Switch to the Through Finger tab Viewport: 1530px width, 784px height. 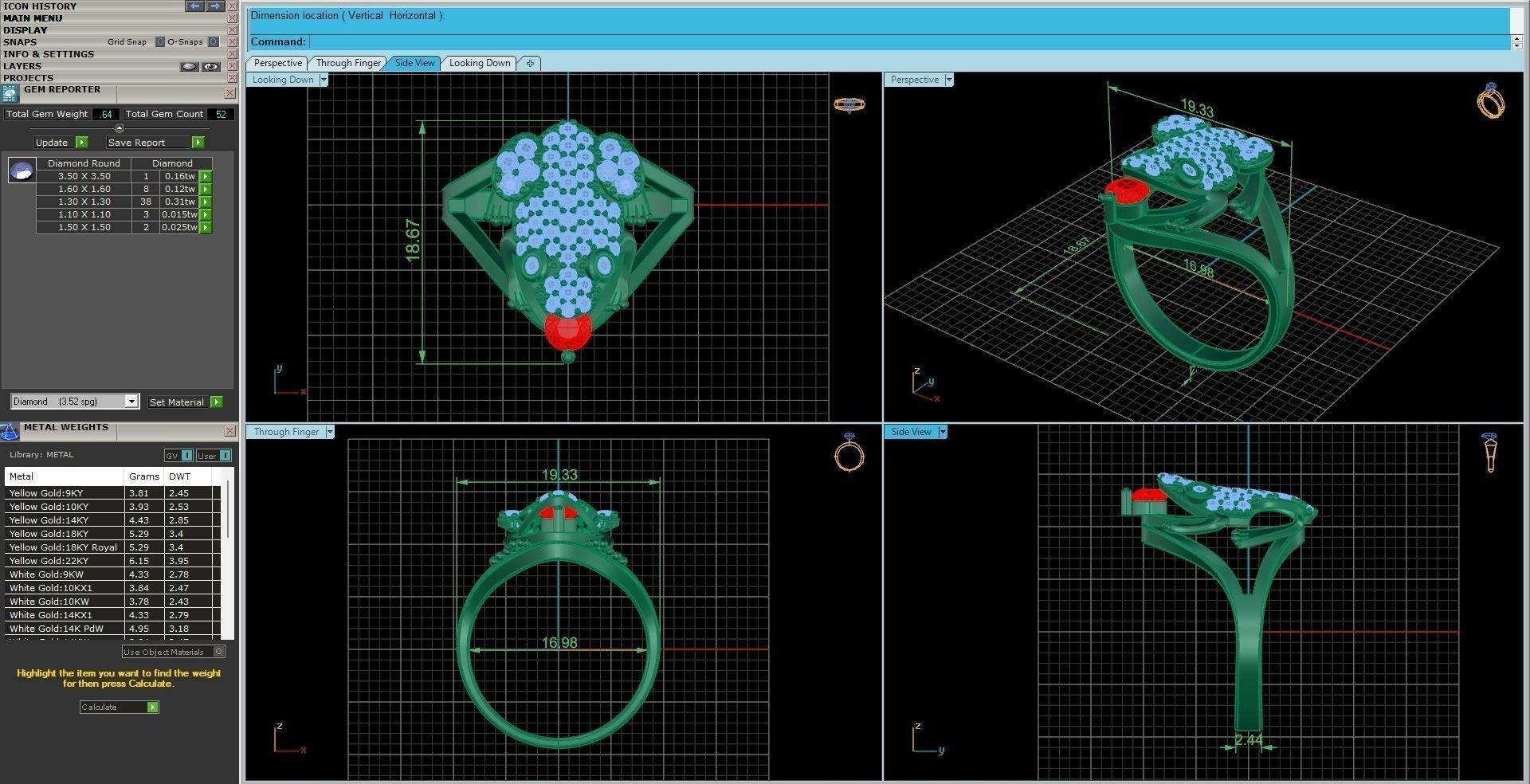[347, 63]
